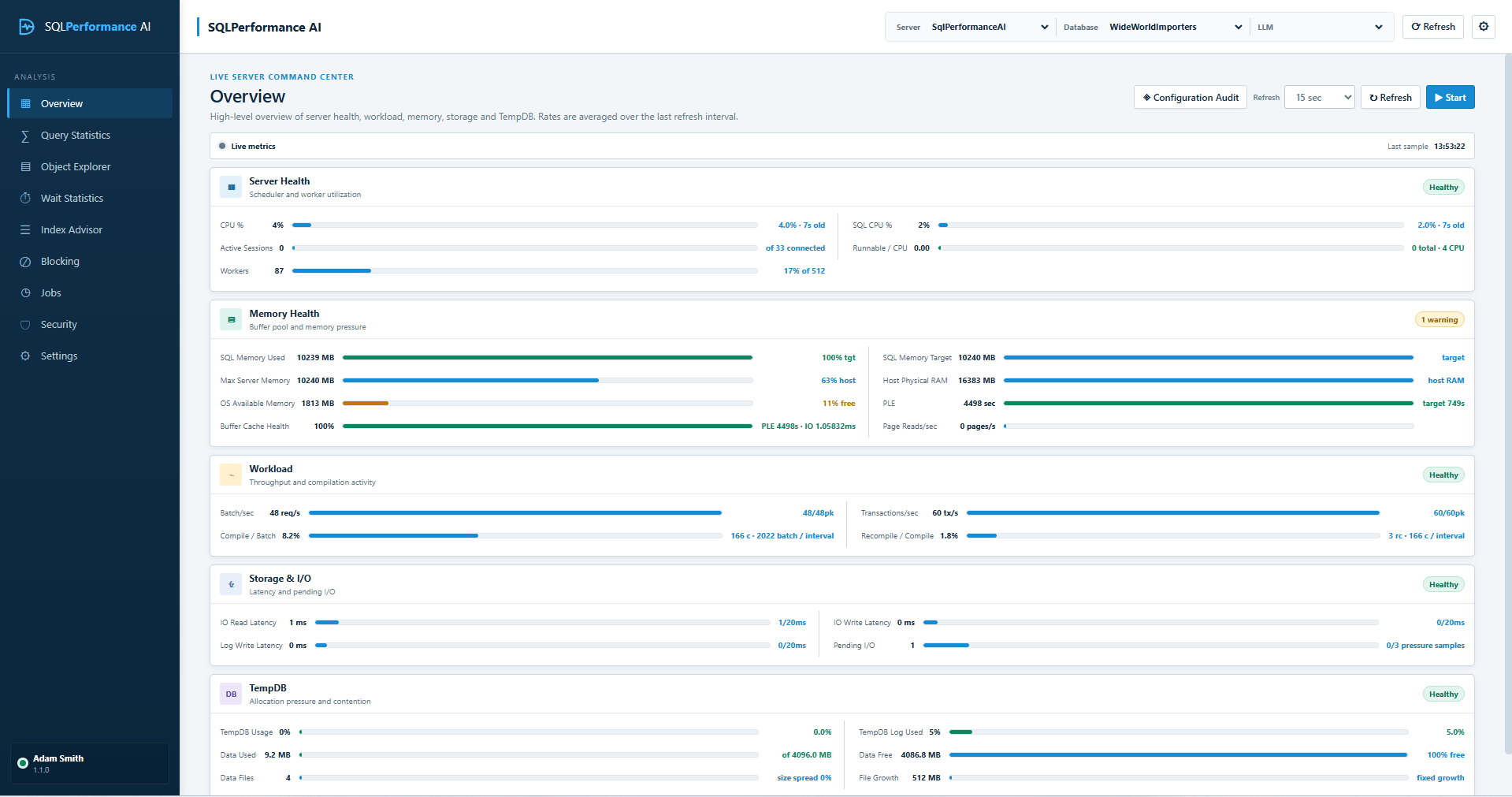Click the 'target 749s' PLE value

pos(1443,404)
